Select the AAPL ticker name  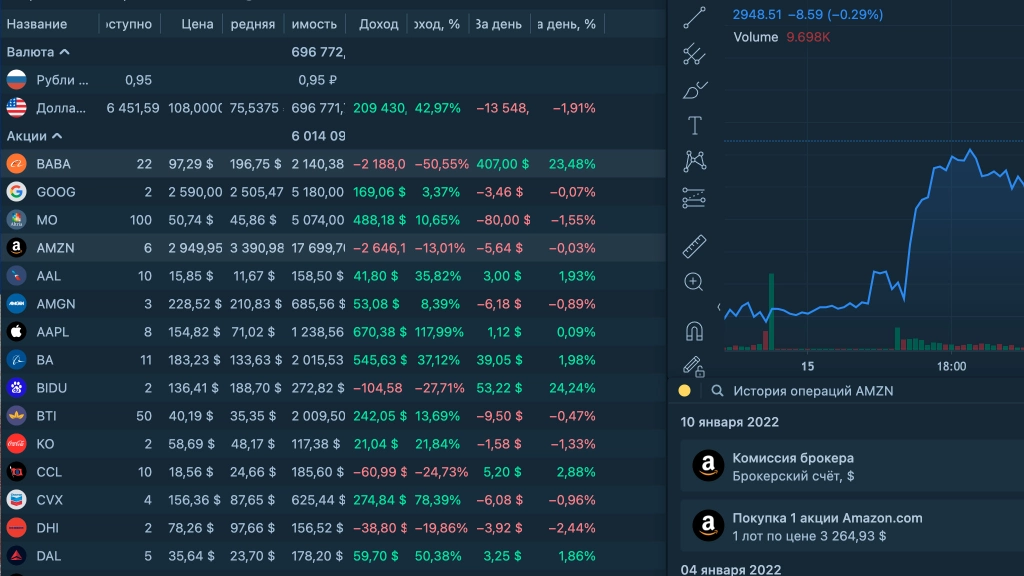coord(52,332)
